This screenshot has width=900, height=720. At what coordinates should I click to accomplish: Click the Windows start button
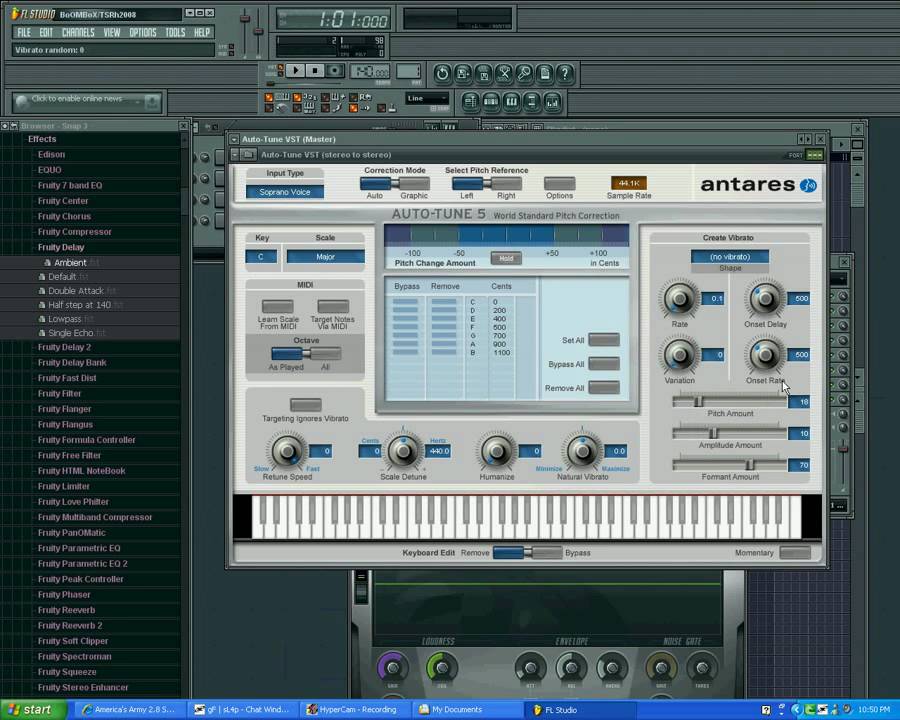(x=33, y=710)
